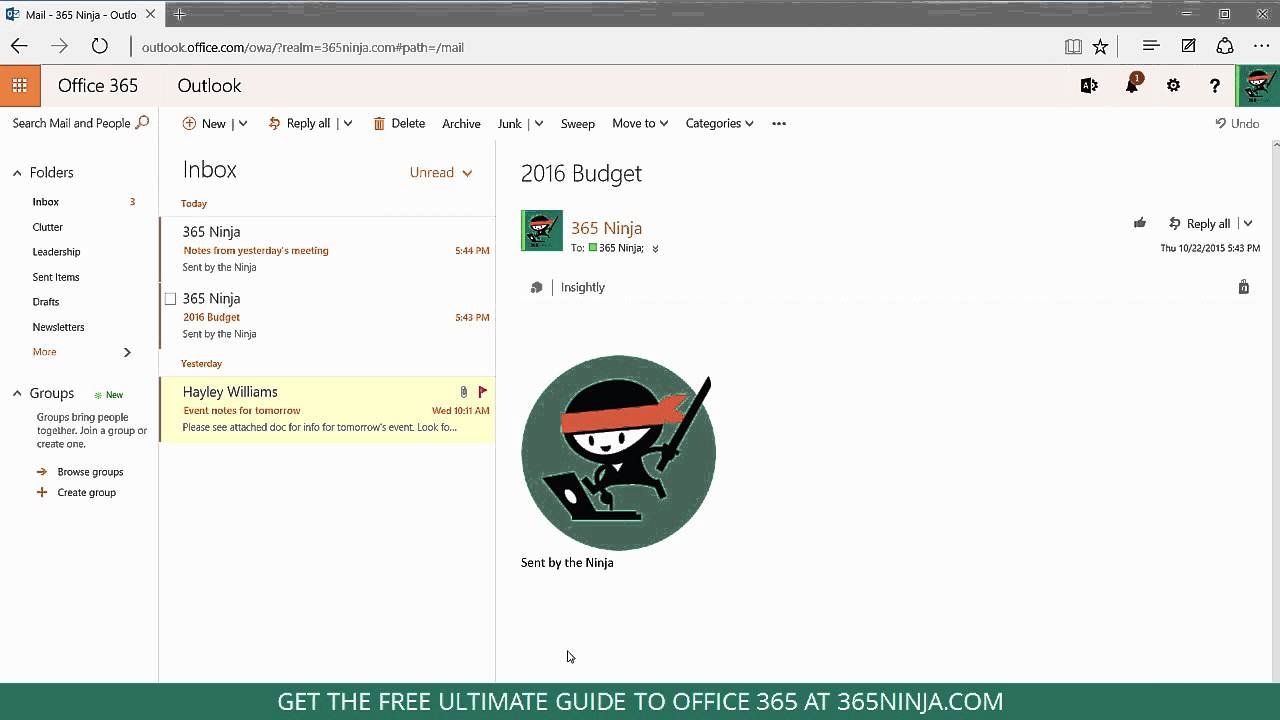Tick the checkbox on the 2016 Budget message
The width and height of the screenshot is (1280, 720).
(170, 299)
